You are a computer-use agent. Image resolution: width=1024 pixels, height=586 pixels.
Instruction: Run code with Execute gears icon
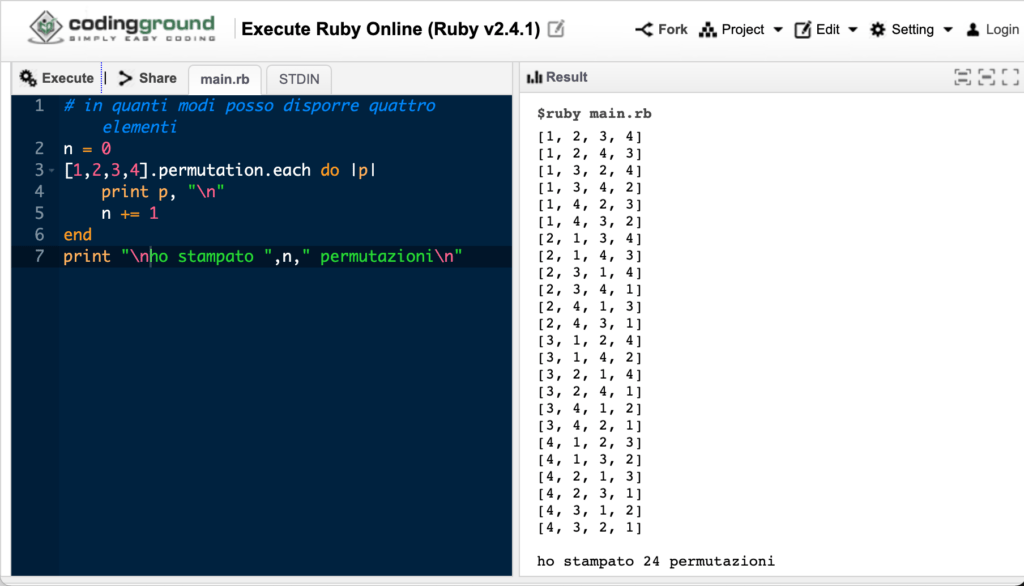click(x=28, y=78)
